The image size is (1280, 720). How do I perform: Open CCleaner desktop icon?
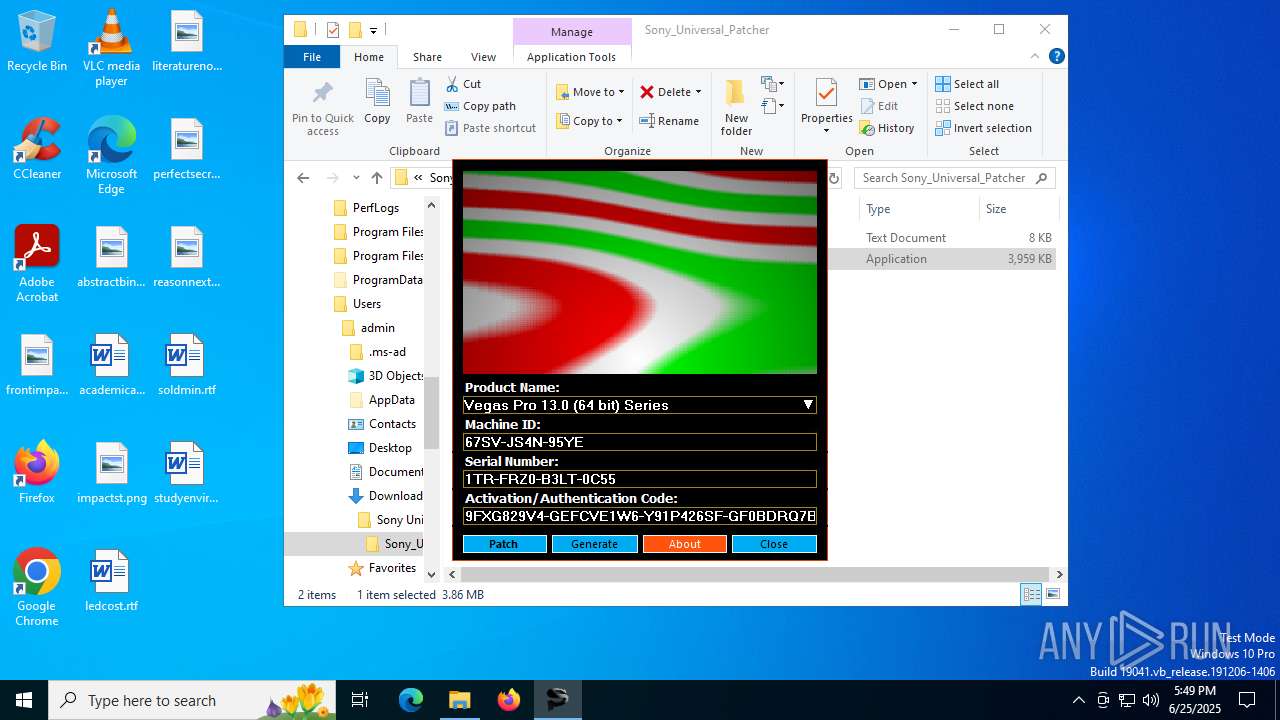pyautogui.click(x=37, y=148)
